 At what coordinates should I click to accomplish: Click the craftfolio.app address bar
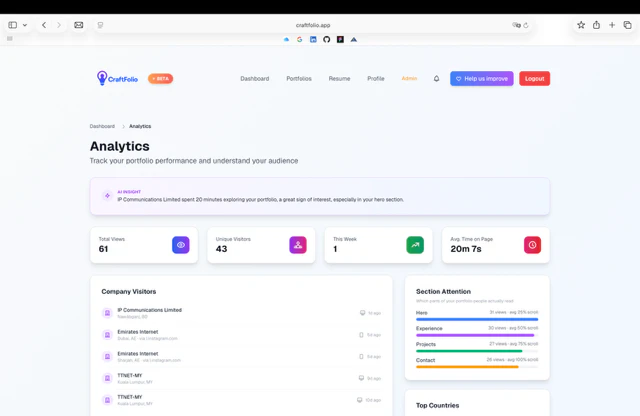313,25
